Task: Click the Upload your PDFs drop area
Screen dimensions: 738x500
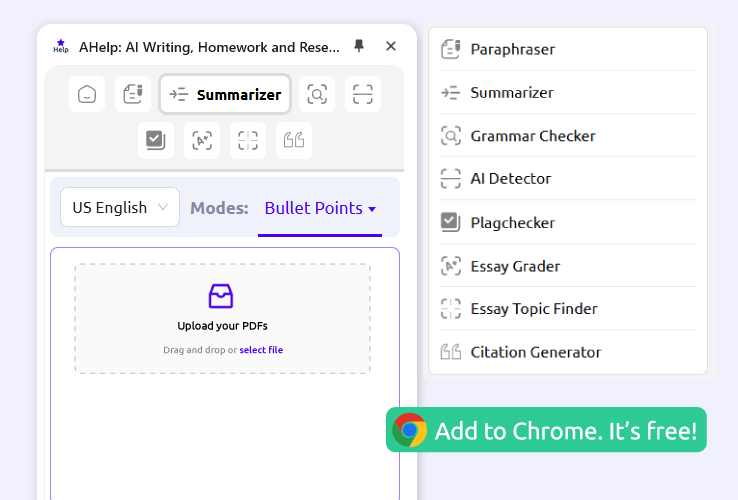Action: click(223, 319)
